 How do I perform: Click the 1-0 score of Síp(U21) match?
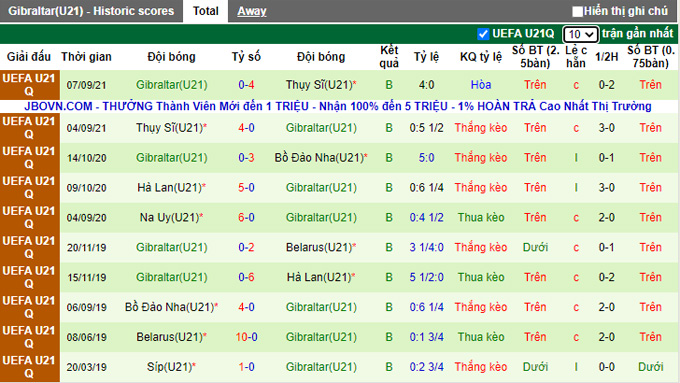246,367
